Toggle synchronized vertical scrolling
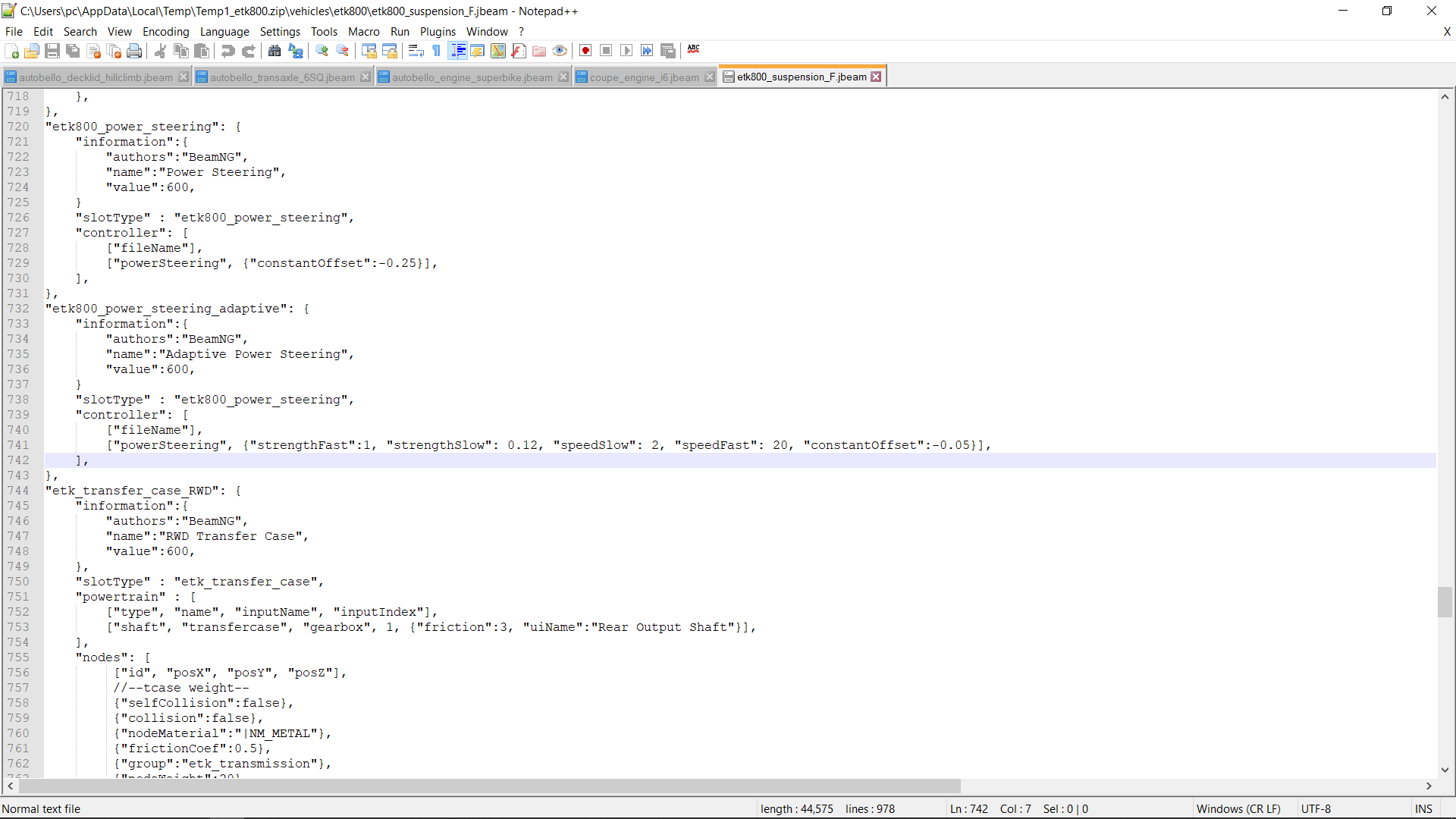This screenshot has height=819, width=1456. [369, 51]
